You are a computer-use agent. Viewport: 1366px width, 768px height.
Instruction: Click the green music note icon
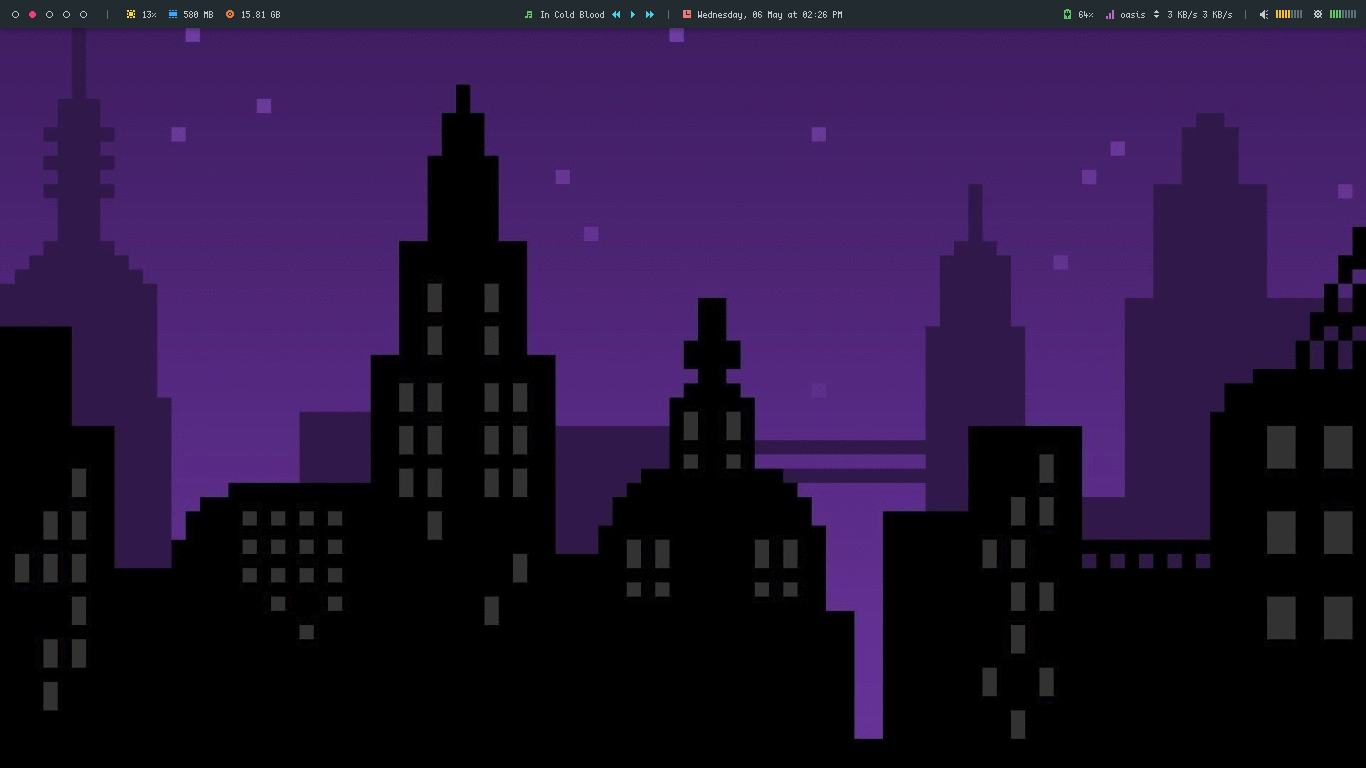[x=529, y=14]
